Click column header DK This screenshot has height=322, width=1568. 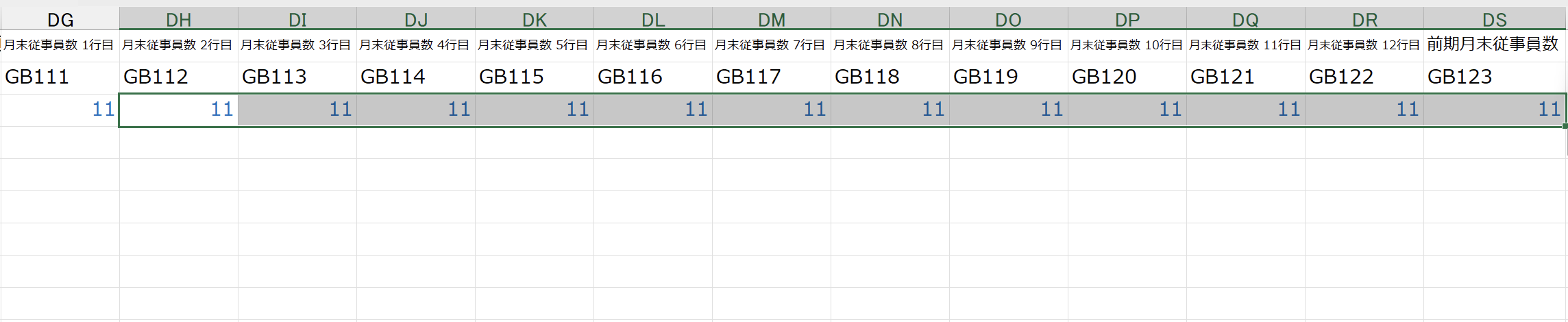(534, 19)
